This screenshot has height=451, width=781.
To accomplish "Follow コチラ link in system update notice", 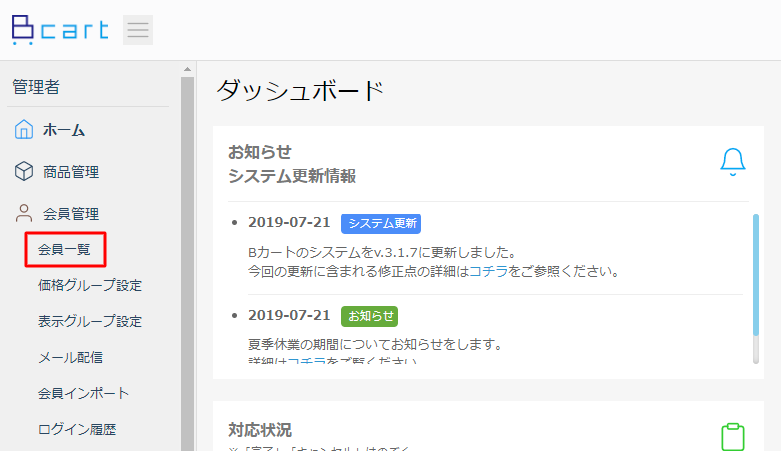I will click(x=489, y=272).
